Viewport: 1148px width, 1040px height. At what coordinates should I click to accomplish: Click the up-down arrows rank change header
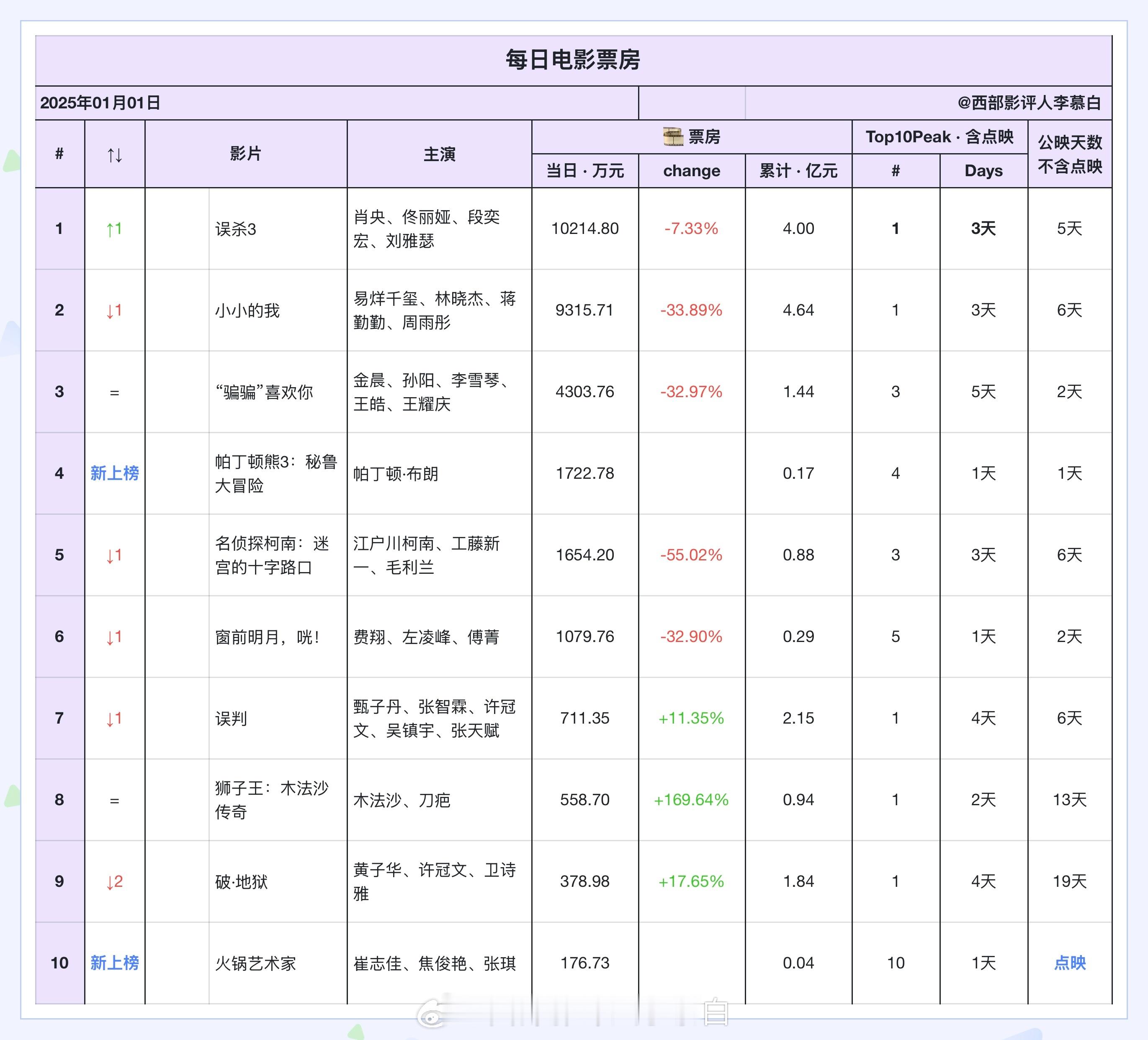(x=114, y=154)
